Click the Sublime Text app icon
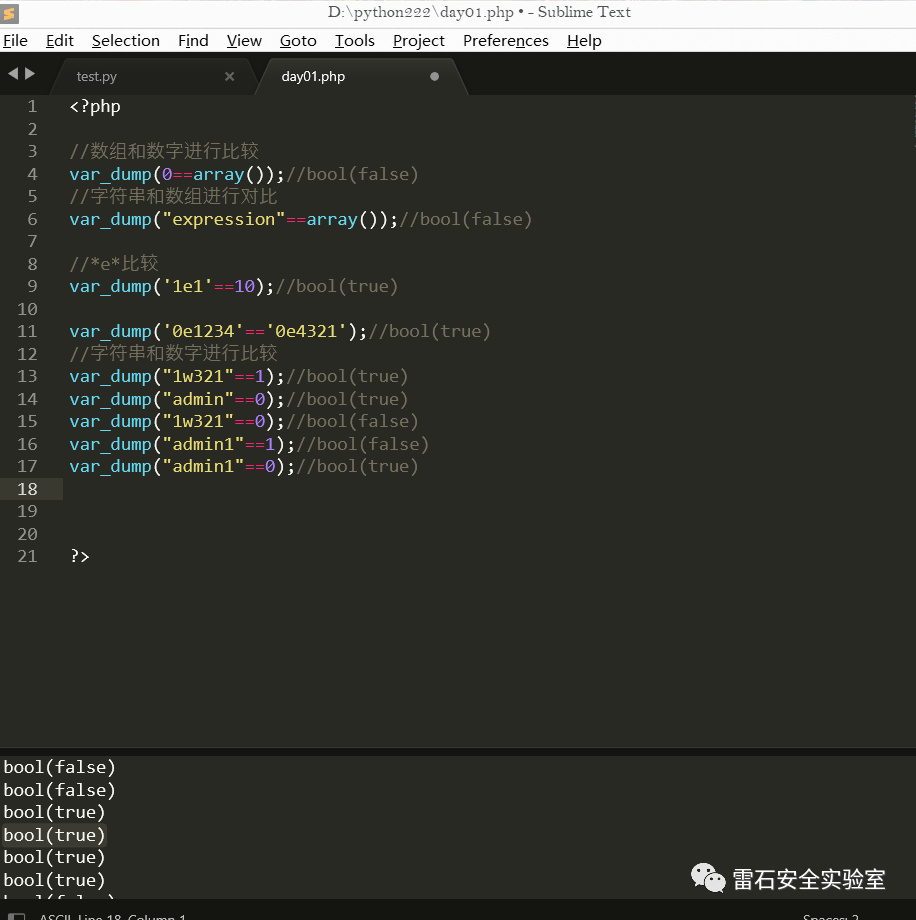 (x=11, y=13)
